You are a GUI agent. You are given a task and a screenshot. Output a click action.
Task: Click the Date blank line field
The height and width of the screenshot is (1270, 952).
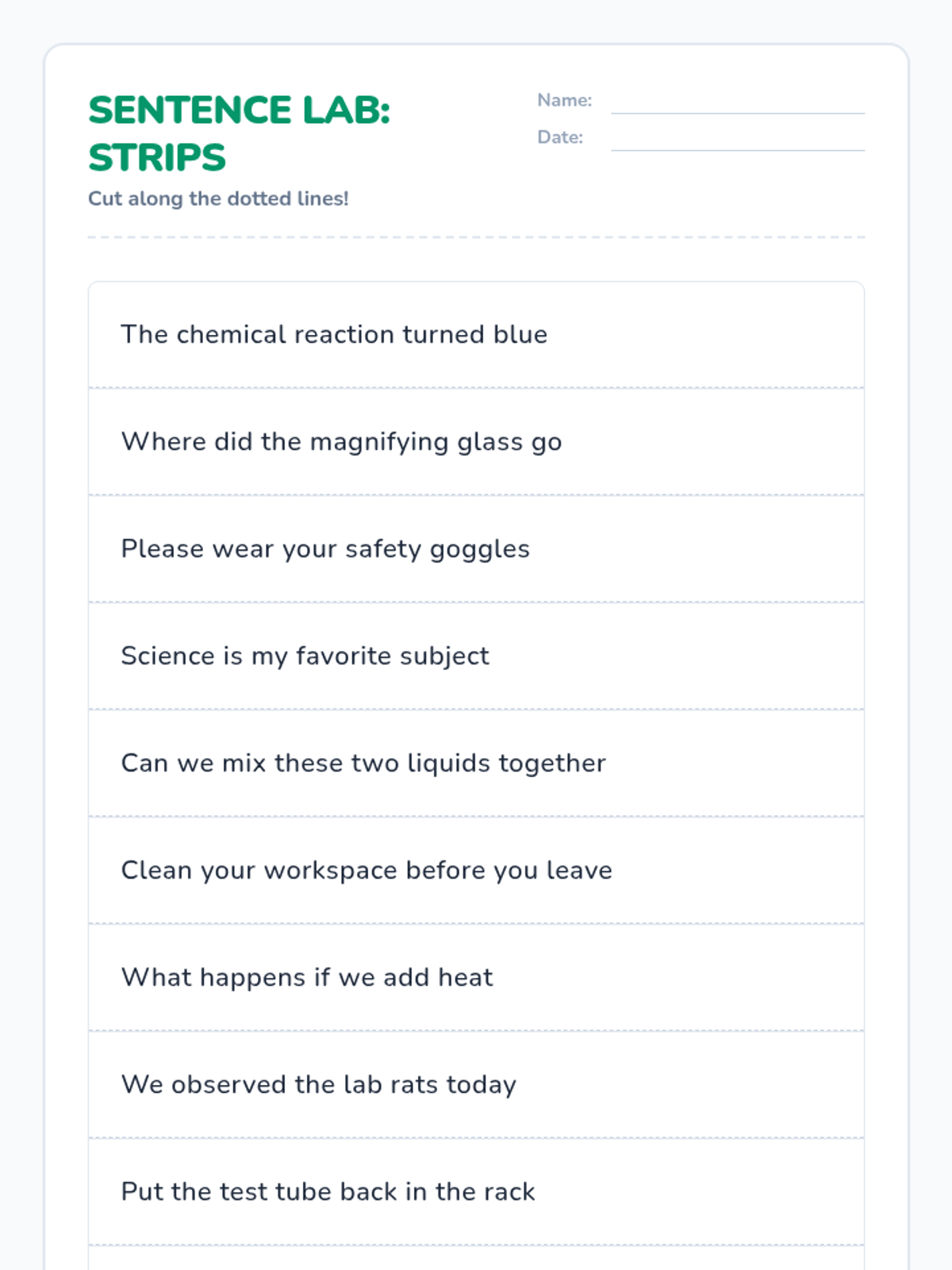[x=737, y=140]
